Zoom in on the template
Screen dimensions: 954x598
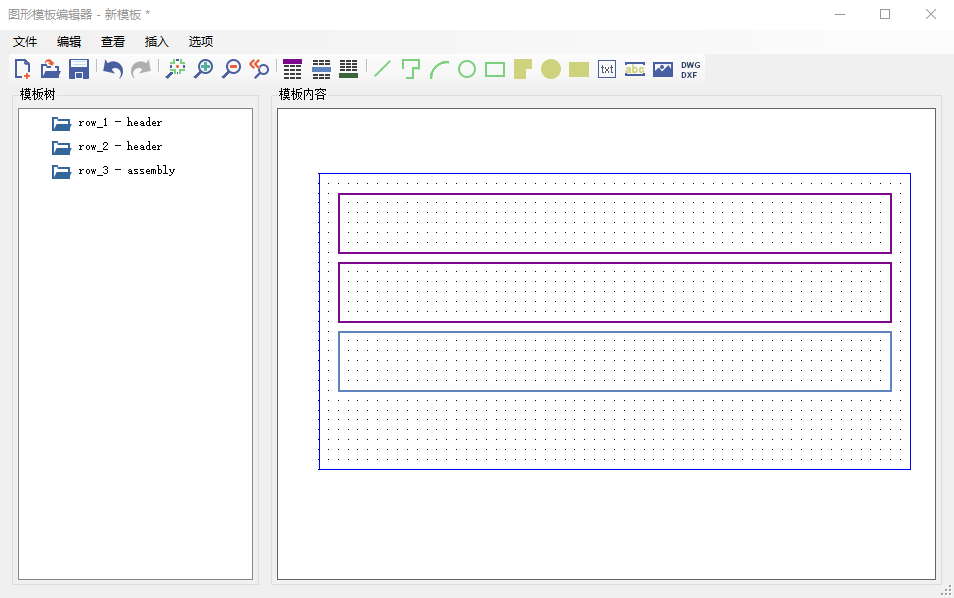tap(204, 69)
